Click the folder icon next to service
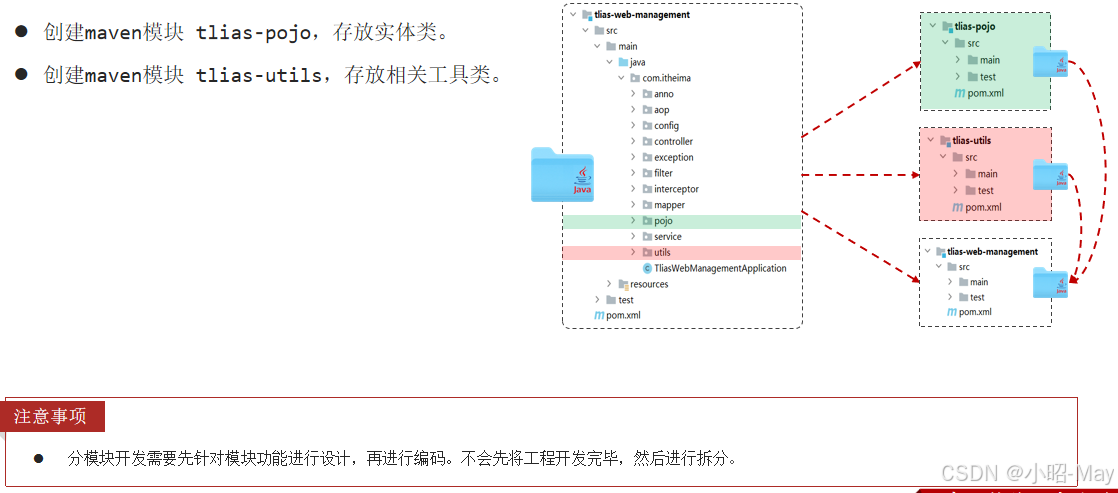Viewport: 1118px width, 493px height. 647,236
